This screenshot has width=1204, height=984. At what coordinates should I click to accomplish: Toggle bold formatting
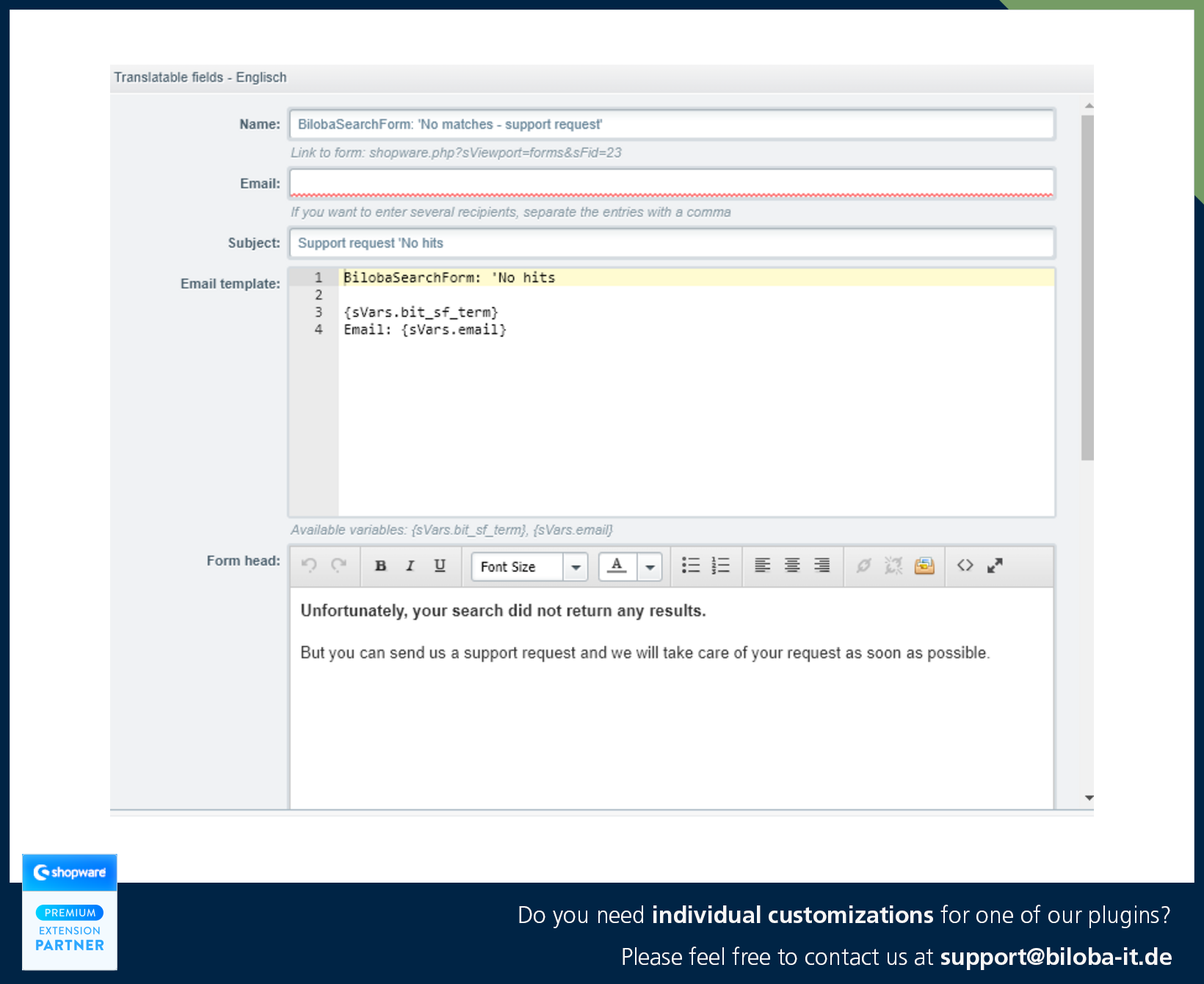(x=380, y=565)
